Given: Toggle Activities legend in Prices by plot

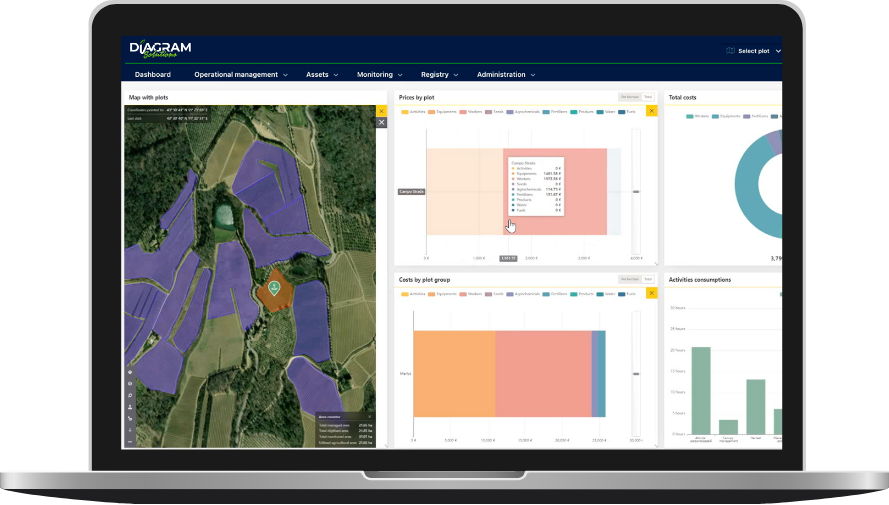Looking at the screenshot, I should coord(413,112).
